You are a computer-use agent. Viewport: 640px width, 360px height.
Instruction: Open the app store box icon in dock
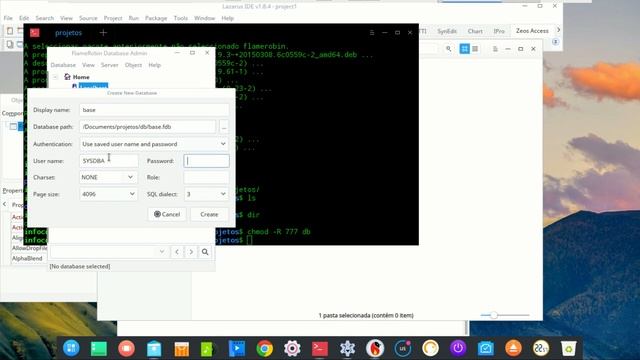(x=154, y=349)
